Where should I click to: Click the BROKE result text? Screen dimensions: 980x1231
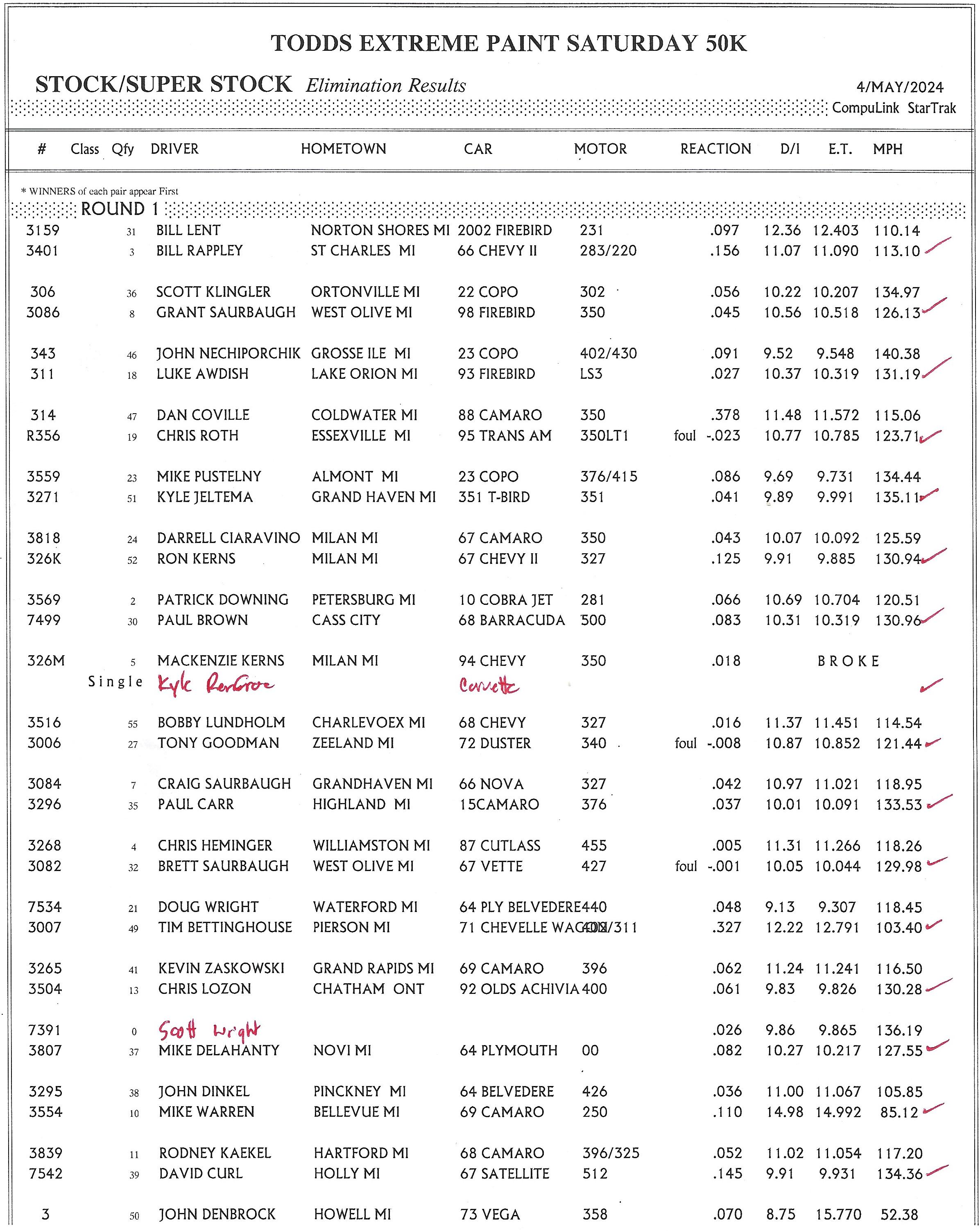848,661
